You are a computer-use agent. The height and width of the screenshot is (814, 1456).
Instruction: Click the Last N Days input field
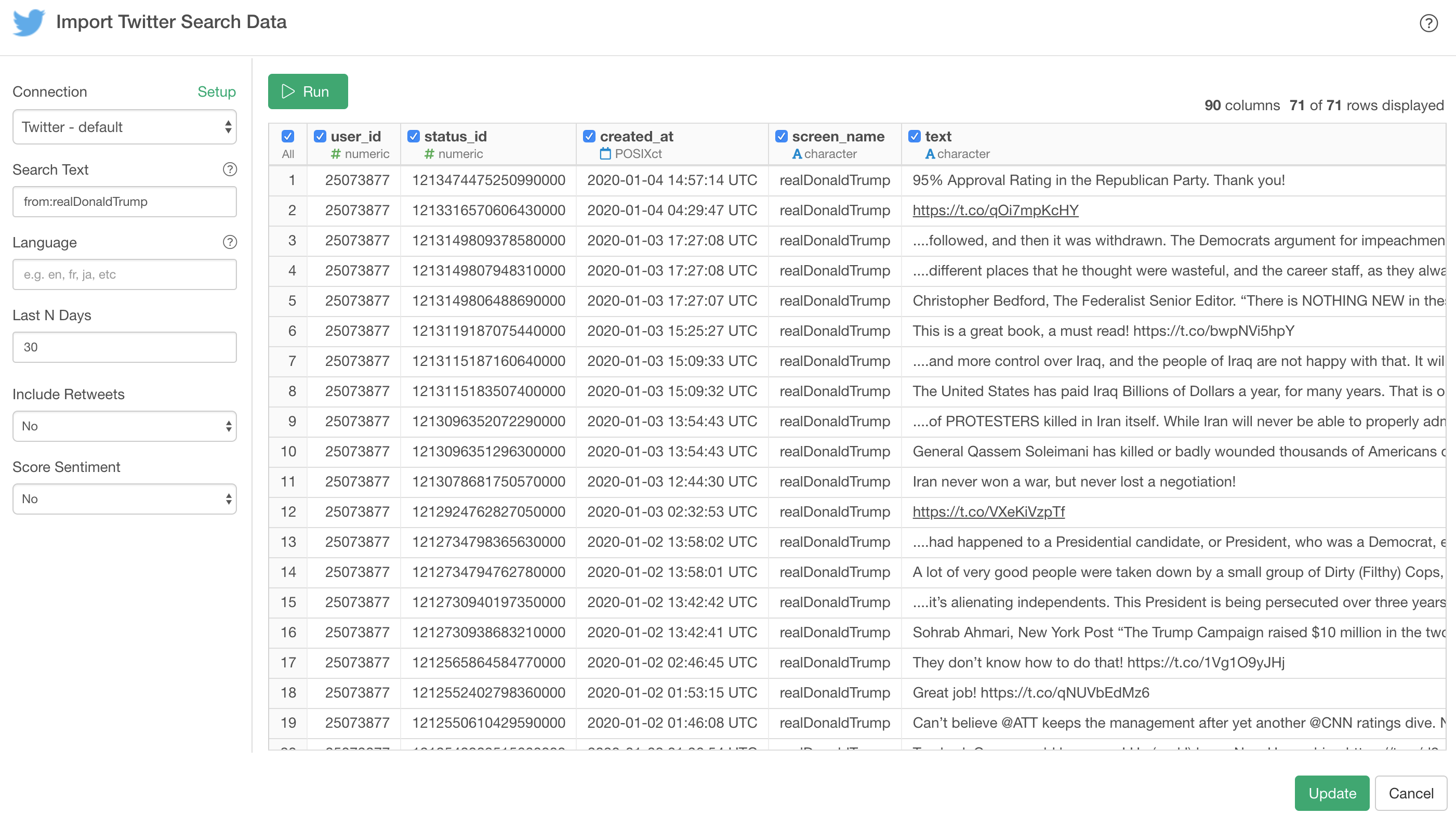pos(124,347)
